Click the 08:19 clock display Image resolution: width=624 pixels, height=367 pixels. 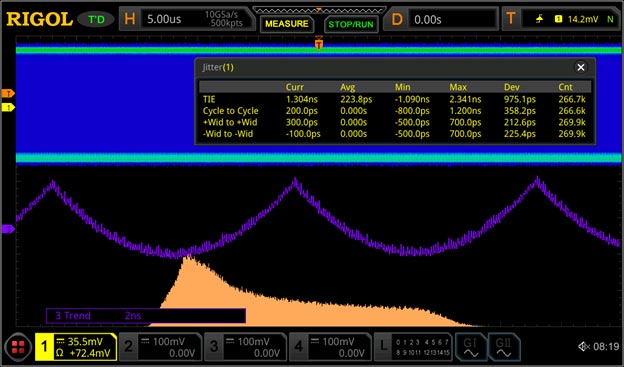coord(606,347)
